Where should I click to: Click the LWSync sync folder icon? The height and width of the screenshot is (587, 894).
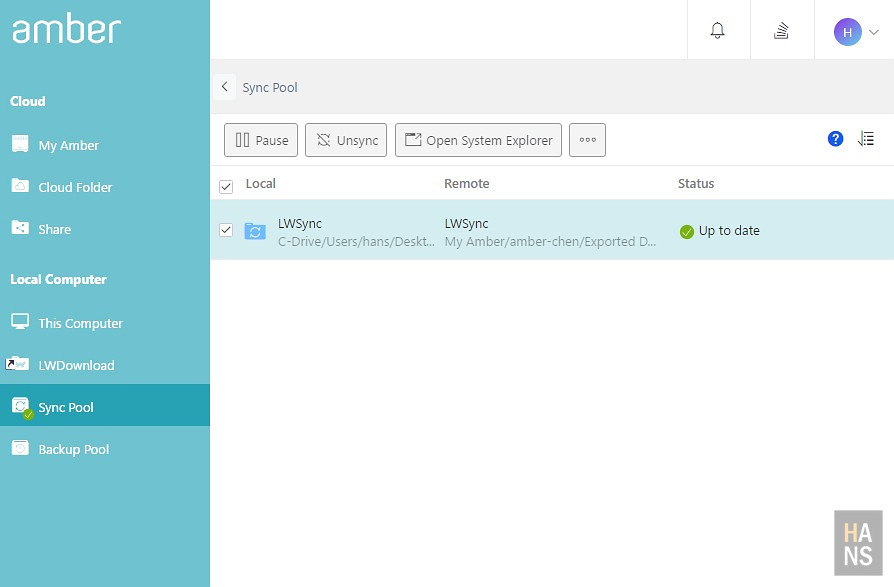coord(255,231)
